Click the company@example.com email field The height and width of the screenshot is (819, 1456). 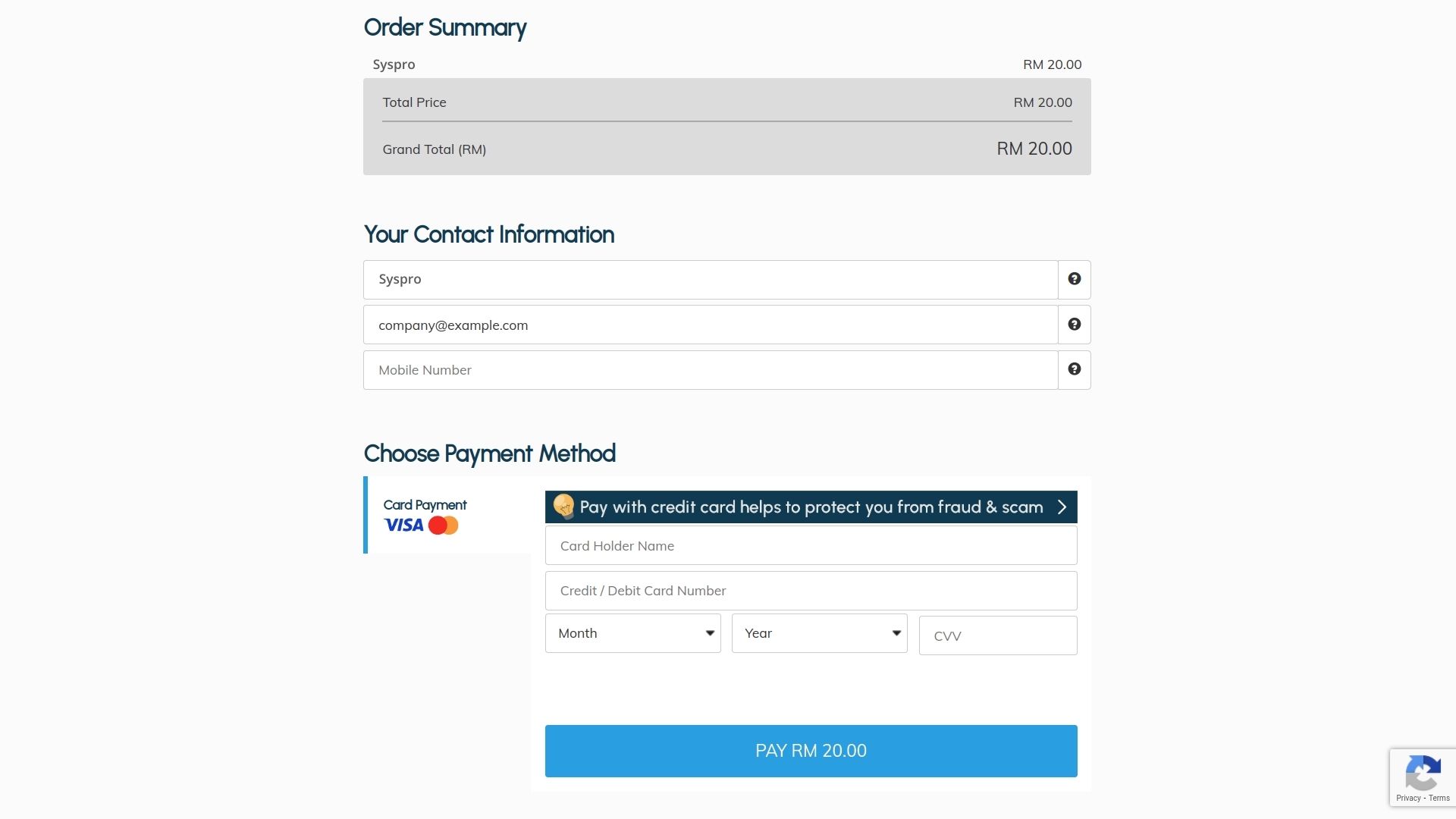[710, 325]
